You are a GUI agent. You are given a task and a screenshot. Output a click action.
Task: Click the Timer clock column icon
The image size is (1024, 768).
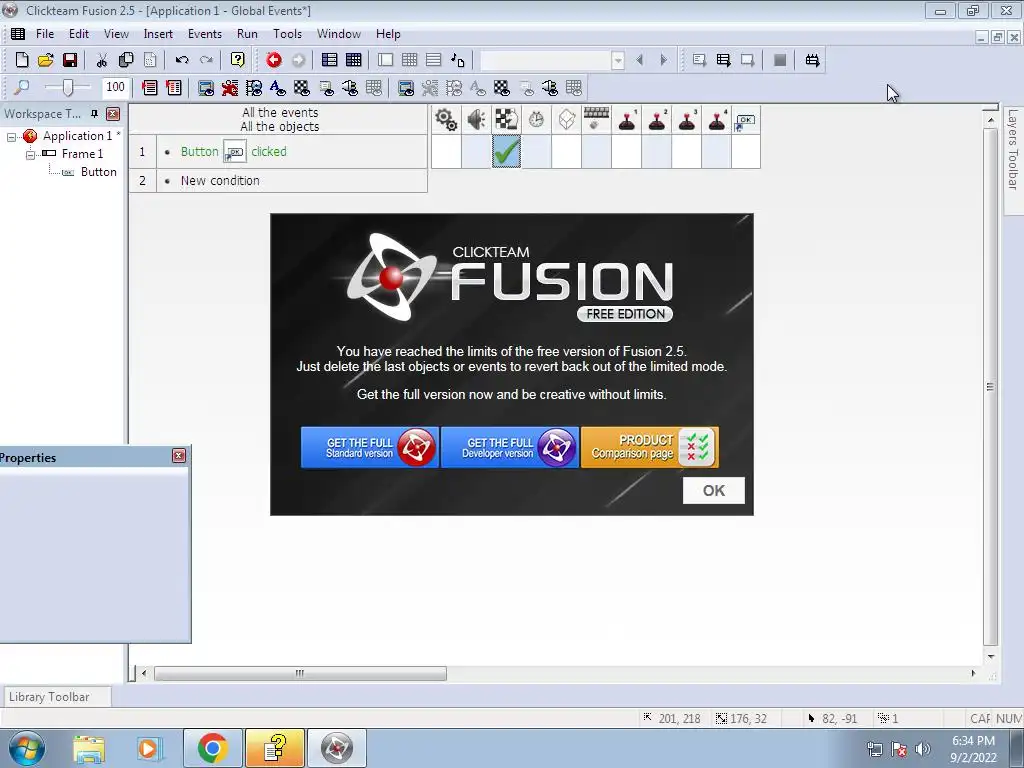coord(536,120)
